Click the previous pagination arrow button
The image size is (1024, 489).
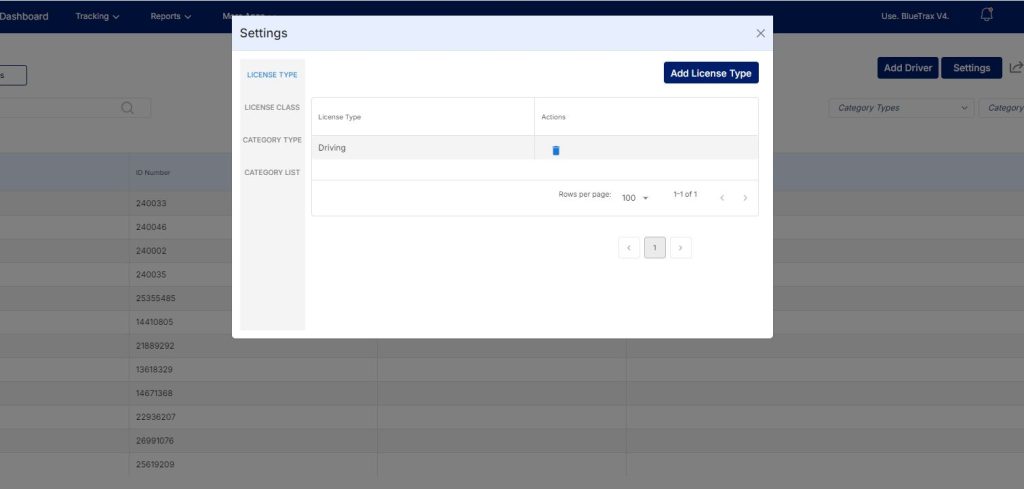[x=629, y=247]
